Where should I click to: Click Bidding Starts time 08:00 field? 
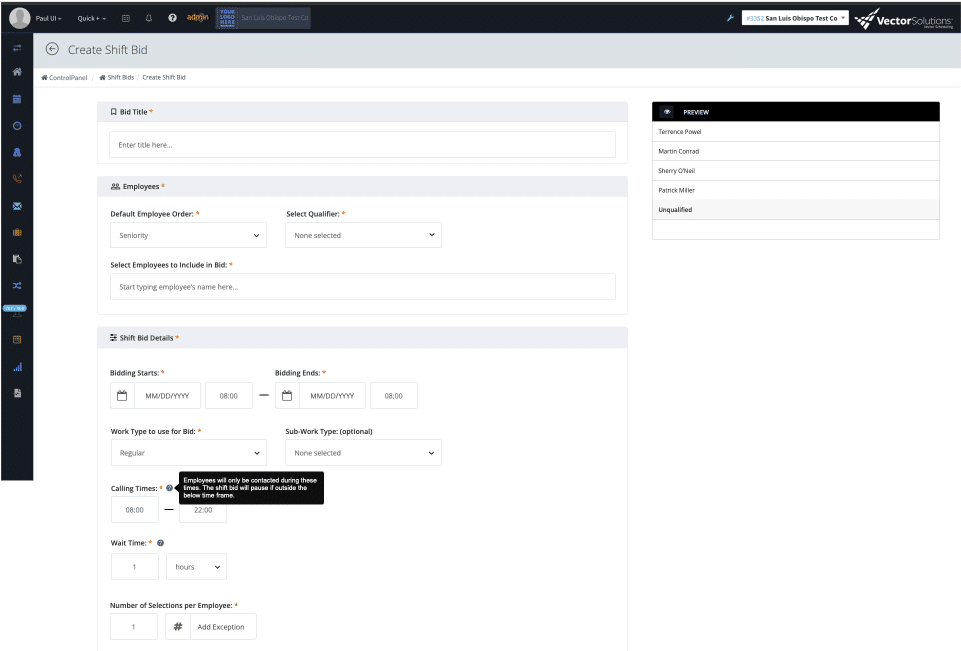[229, 395]
